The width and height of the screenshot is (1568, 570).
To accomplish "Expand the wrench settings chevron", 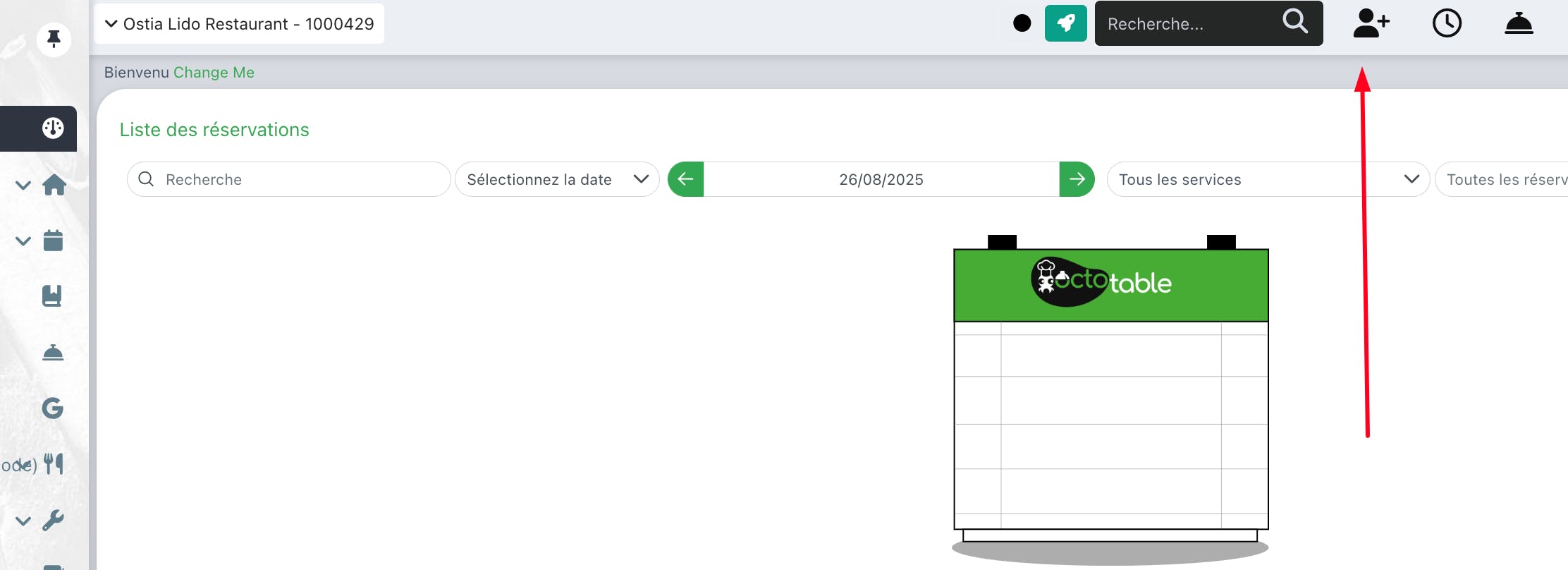I will tap(23, 521).
